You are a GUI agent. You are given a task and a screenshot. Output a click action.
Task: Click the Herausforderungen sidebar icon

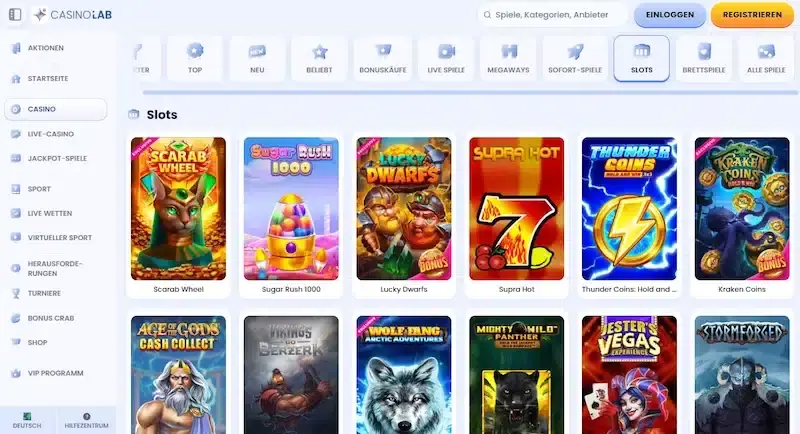tap(16, 268)
